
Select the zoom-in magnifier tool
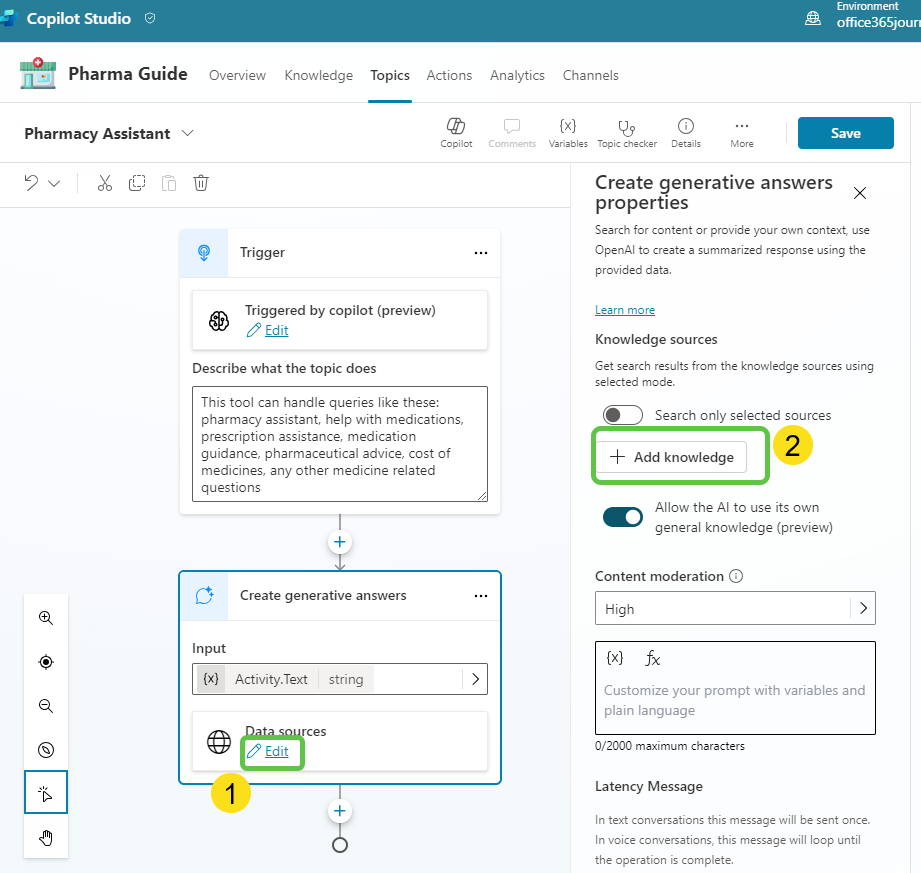point(45,618)
